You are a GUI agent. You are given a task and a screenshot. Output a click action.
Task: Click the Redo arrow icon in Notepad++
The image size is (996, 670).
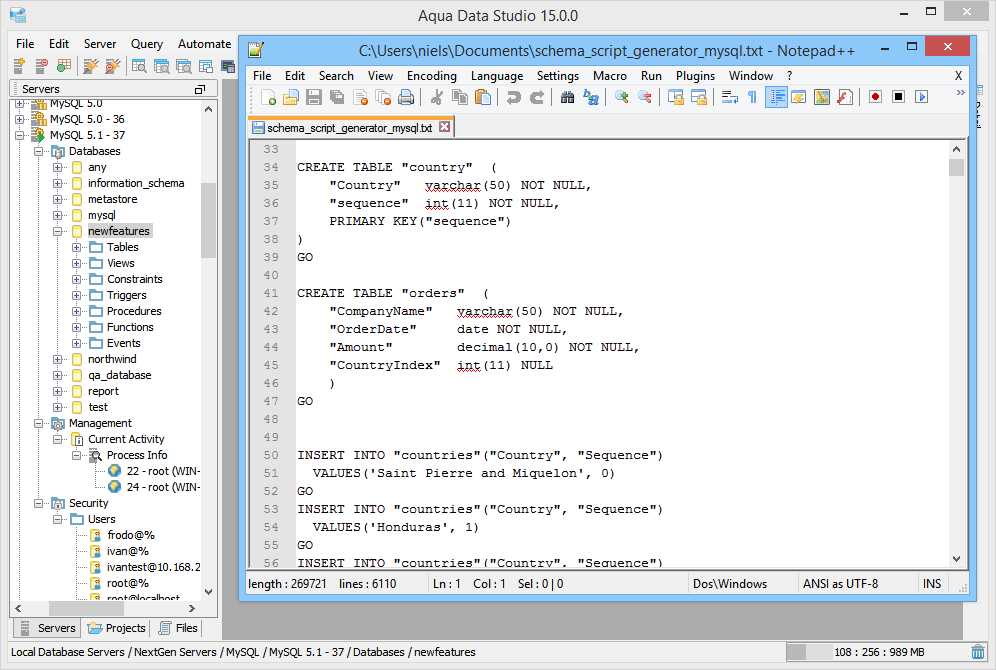point(537,97)
